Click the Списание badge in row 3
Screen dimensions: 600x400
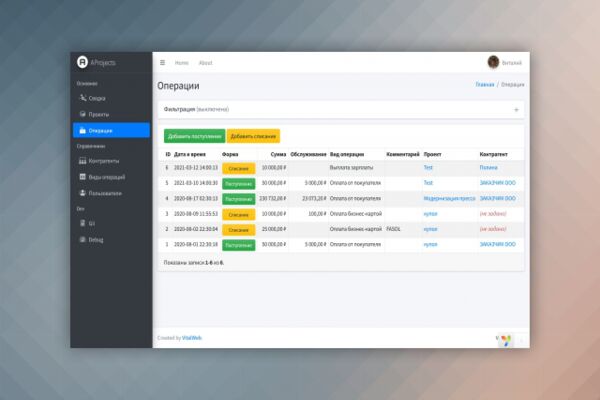tap(238, 214)
